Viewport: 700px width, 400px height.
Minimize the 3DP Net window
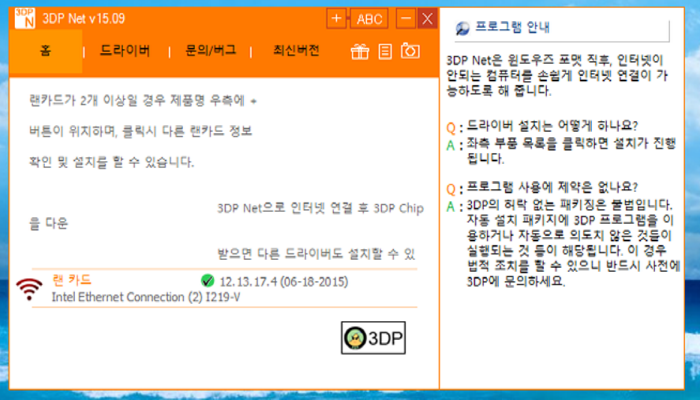coord(406,19)
